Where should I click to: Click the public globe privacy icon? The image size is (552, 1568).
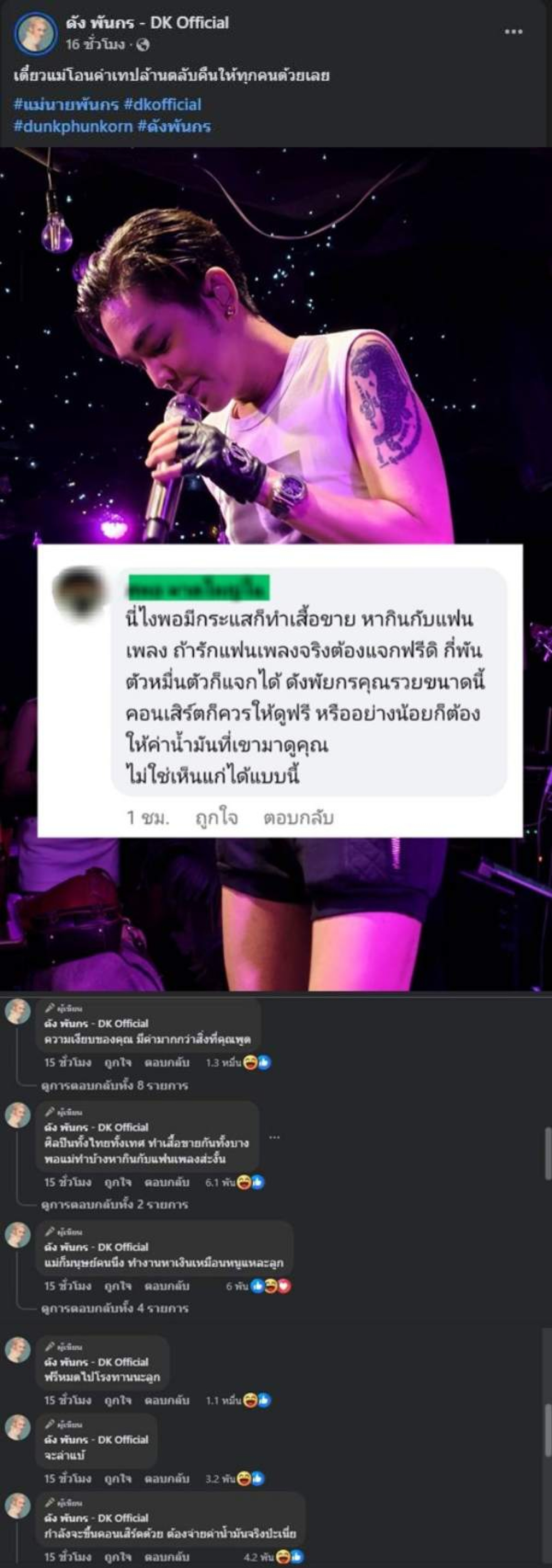point(143,45)
